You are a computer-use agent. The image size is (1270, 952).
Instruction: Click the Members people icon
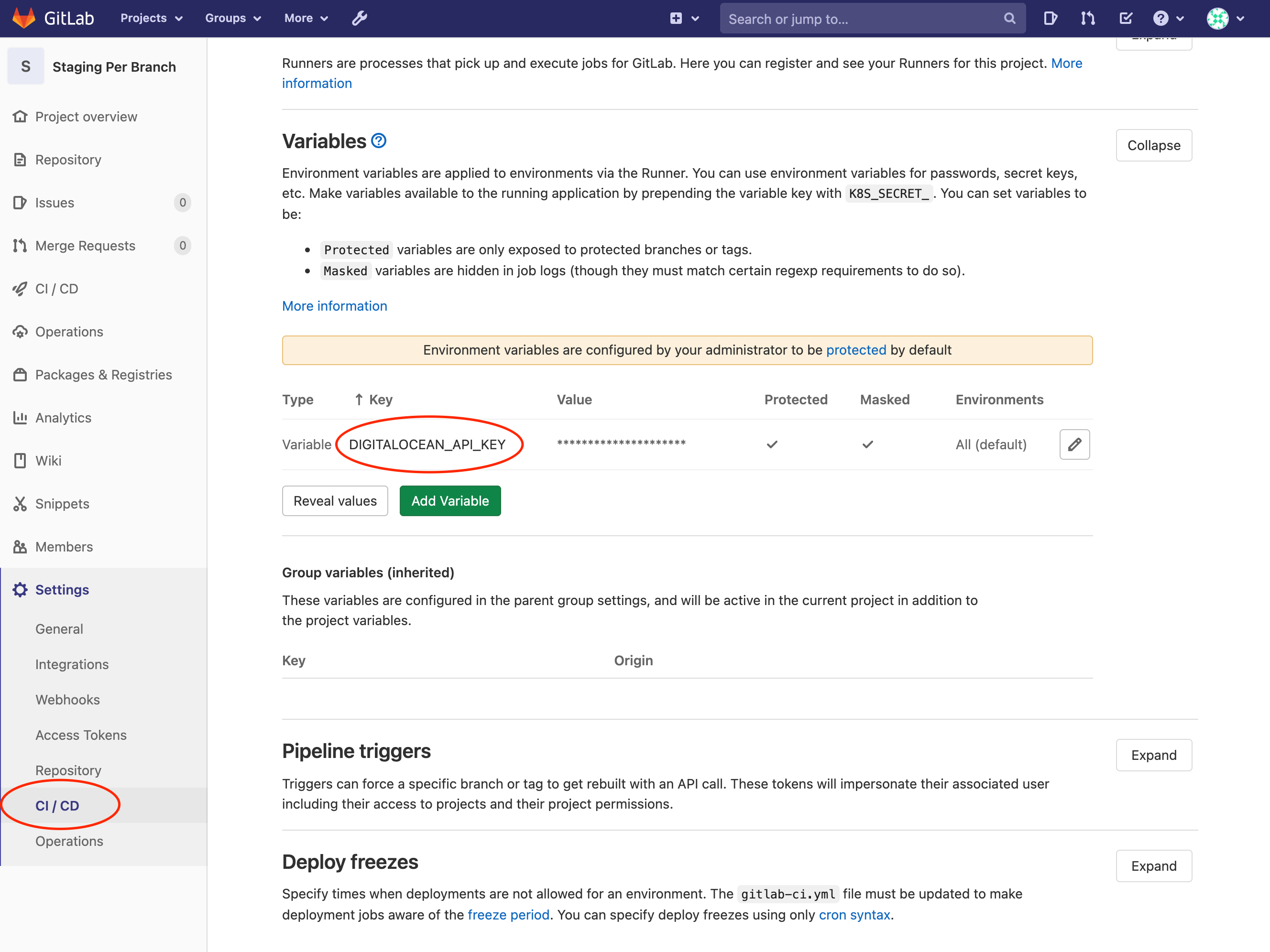[20, 547]
